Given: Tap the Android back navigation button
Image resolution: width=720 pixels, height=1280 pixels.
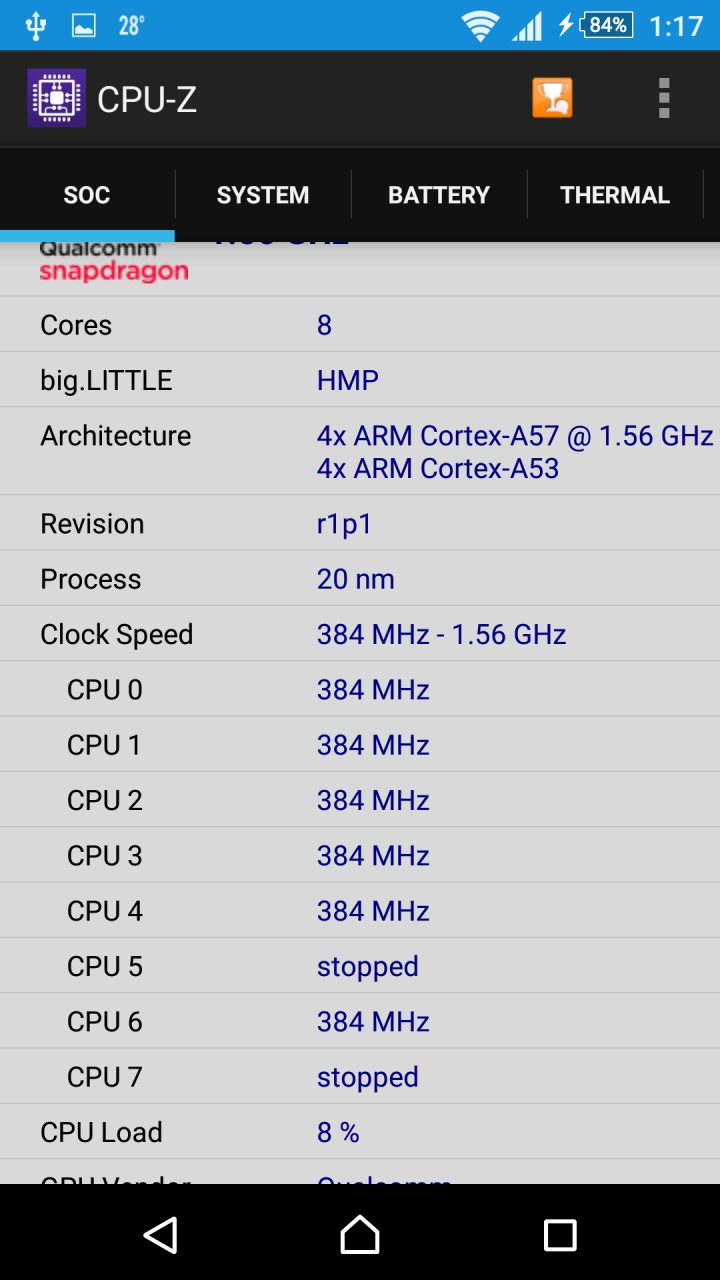Looking at the screenshot, I should point(160,1235).
